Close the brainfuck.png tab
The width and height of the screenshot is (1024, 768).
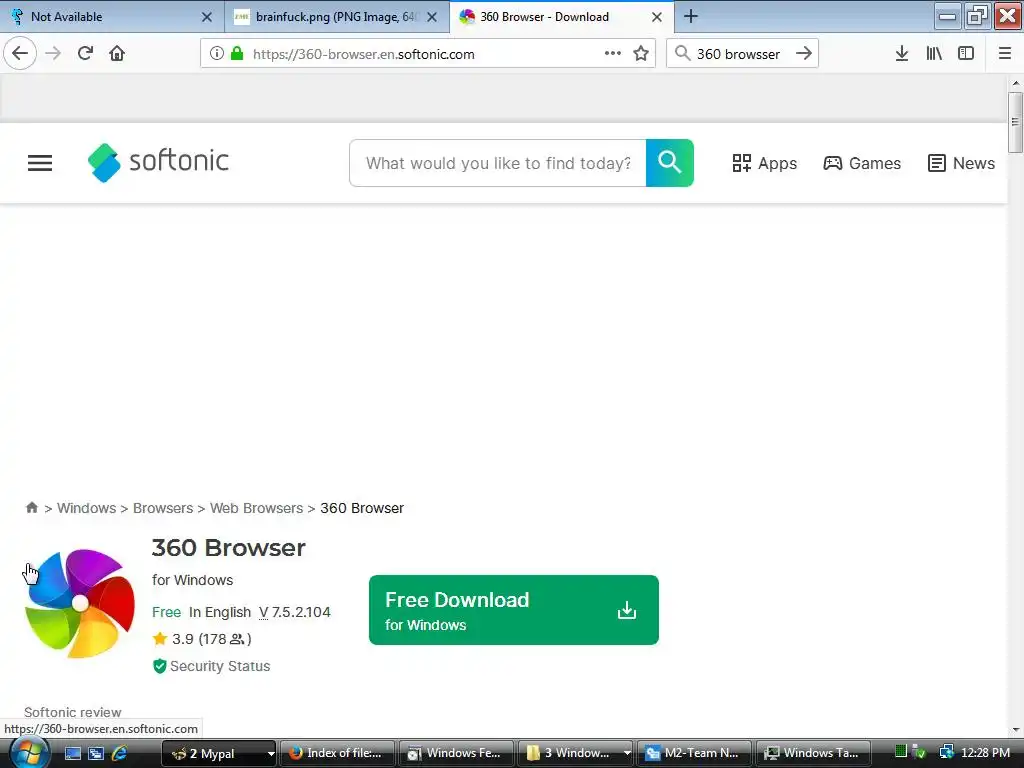point(432,17)
